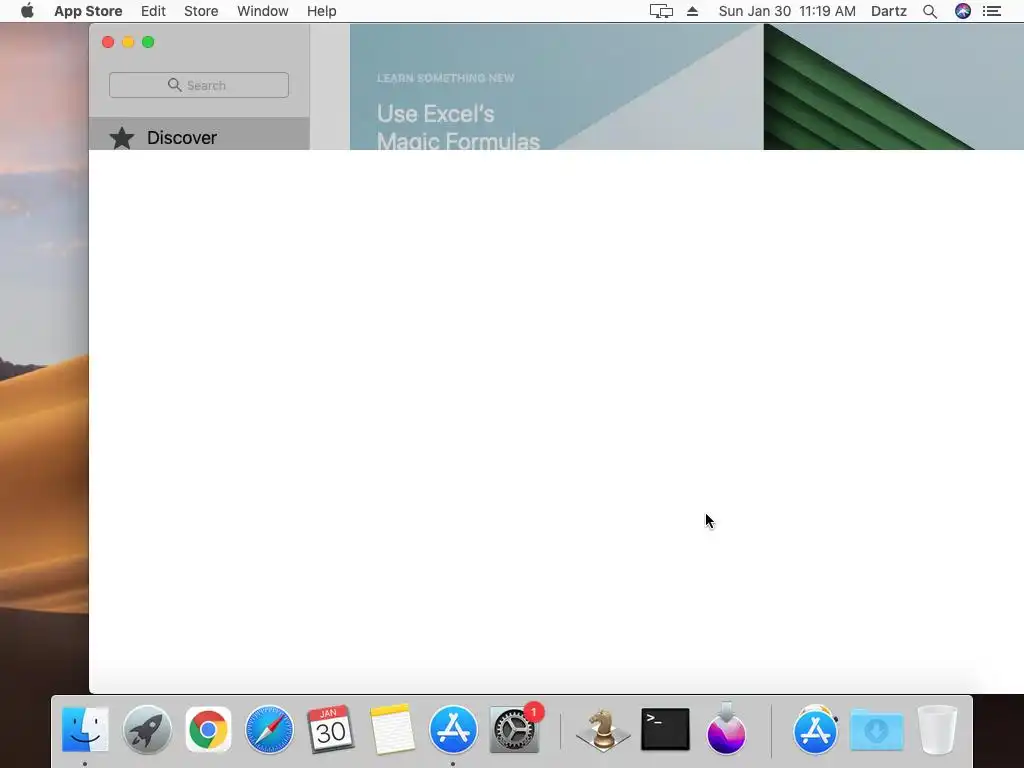Launch Chess from the Dock
The image size is (1024, 768).
[x=603, y=729]
